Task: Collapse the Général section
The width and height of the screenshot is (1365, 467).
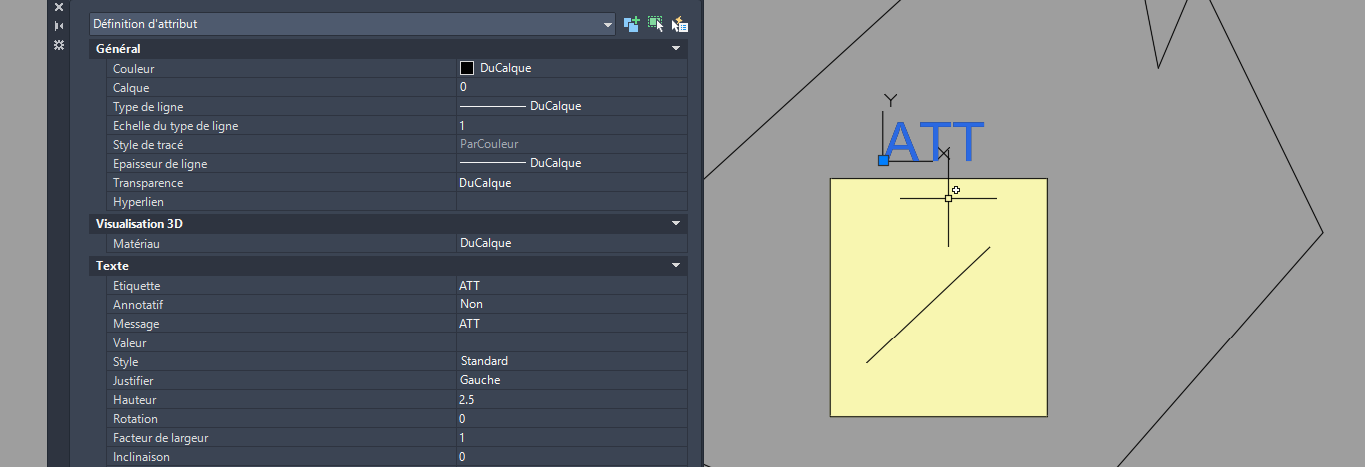Action: [676, 48]
